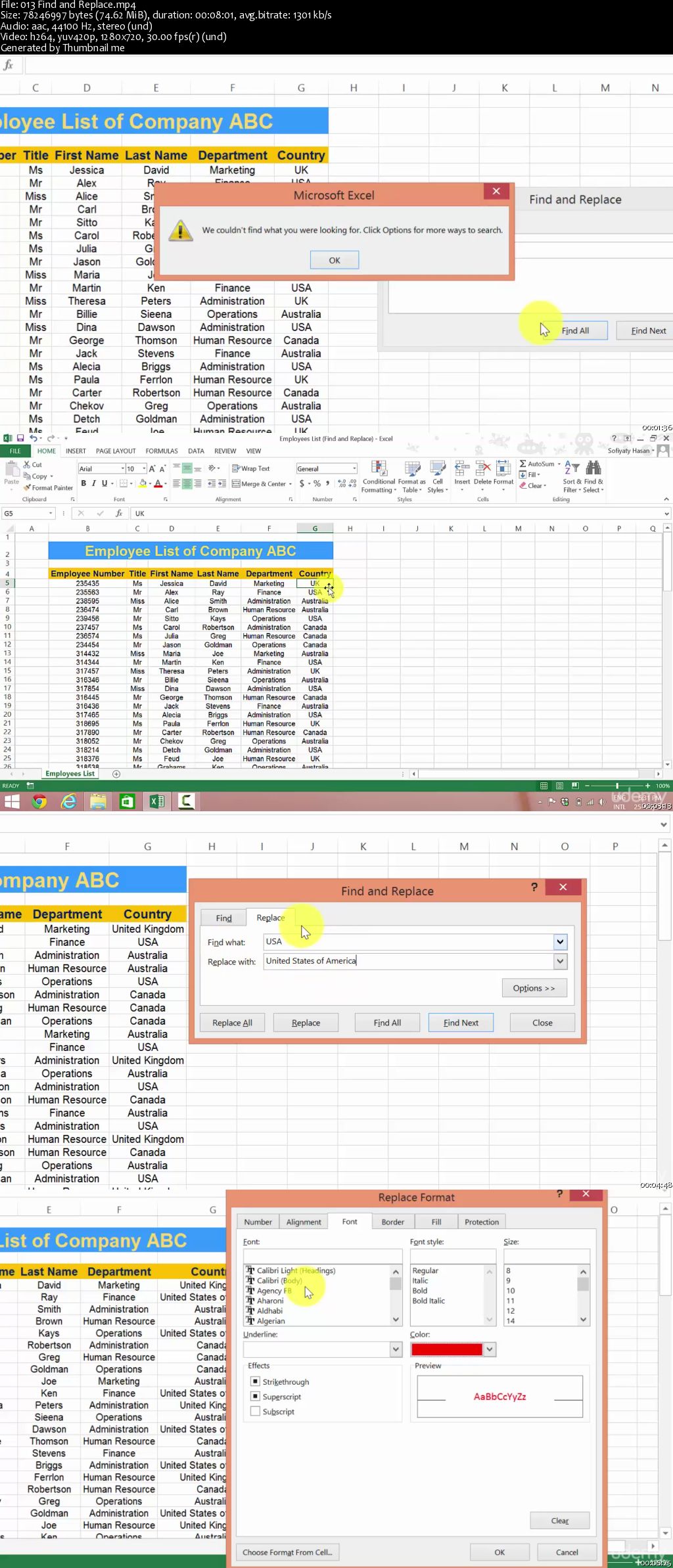
Task: Switch to the Fill tab in Replace Format
Action: (436, 1222)
